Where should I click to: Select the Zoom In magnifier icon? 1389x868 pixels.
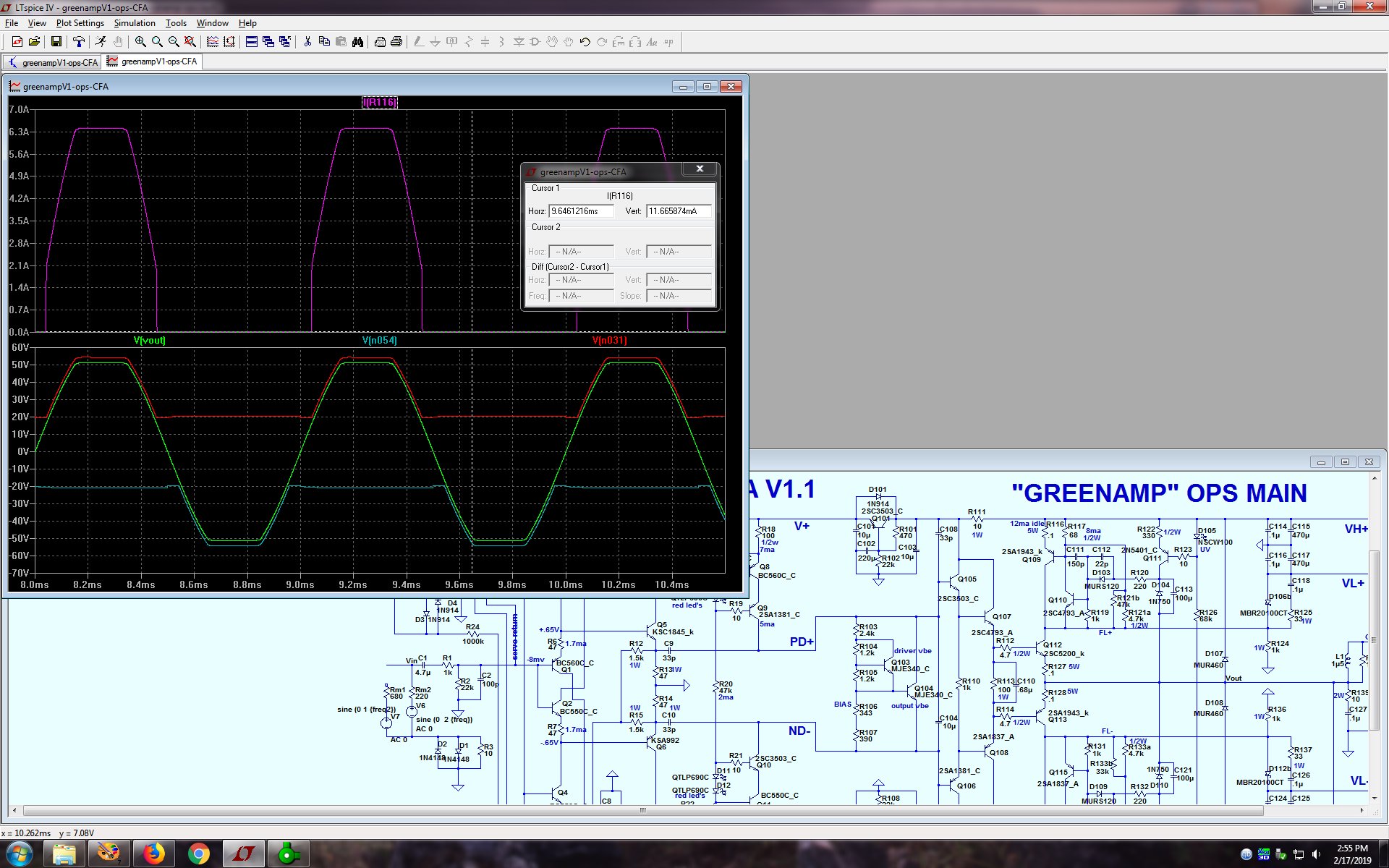(140, 42)
